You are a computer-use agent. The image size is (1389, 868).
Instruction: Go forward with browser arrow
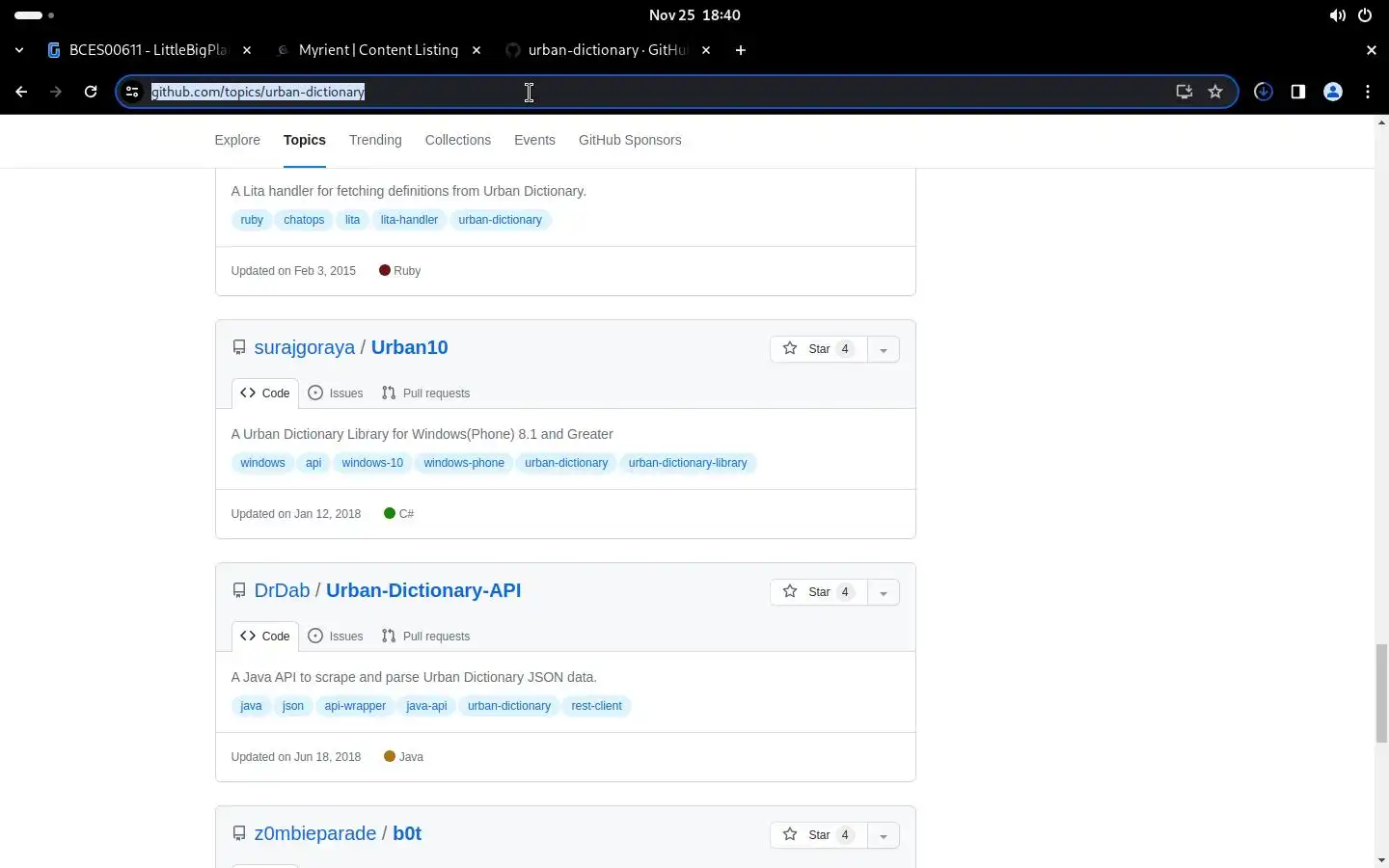pyautogui.click(x=56, y=92)
